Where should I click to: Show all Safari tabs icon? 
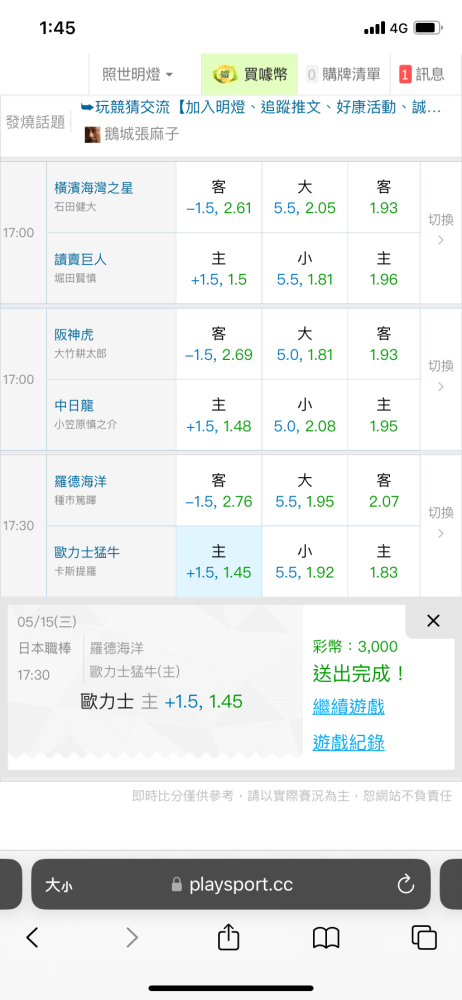424,937
